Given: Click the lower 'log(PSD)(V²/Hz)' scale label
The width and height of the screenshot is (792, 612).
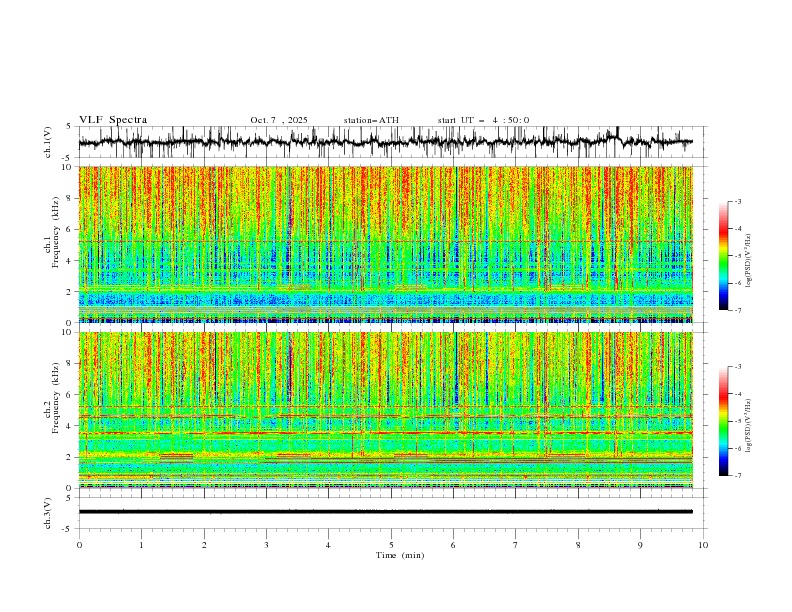Looking at the screenshot, I should 749,426.
